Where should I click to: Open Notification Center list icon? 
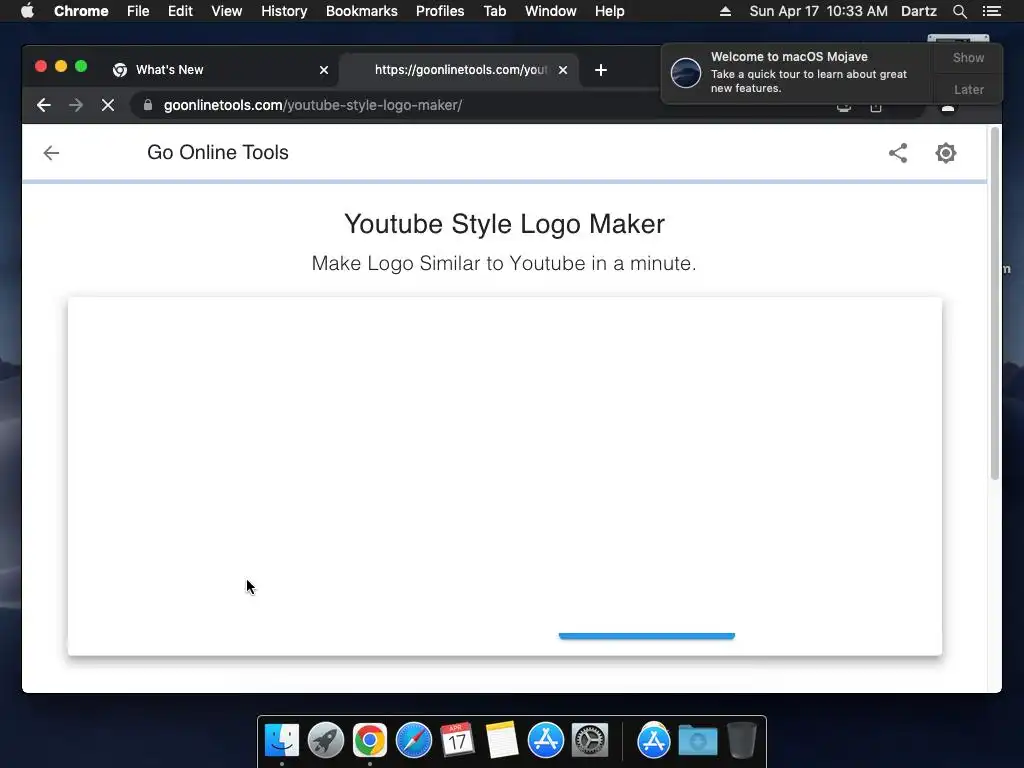992,11
